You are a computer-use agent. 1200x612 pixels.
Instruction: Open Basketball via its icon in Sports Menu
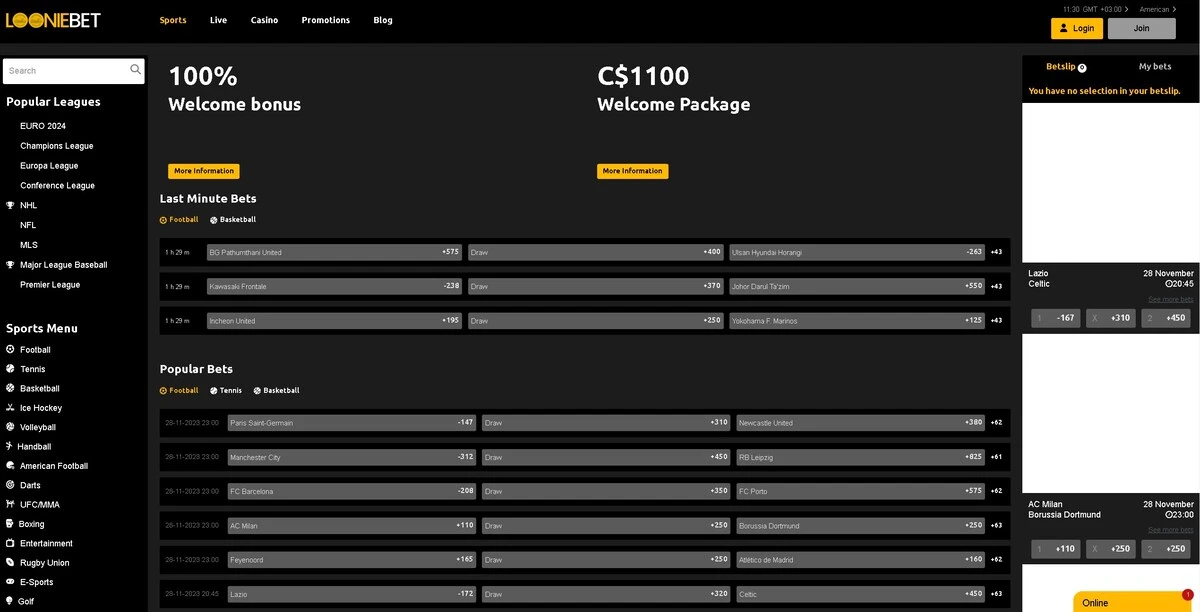[x=10, y=388]
